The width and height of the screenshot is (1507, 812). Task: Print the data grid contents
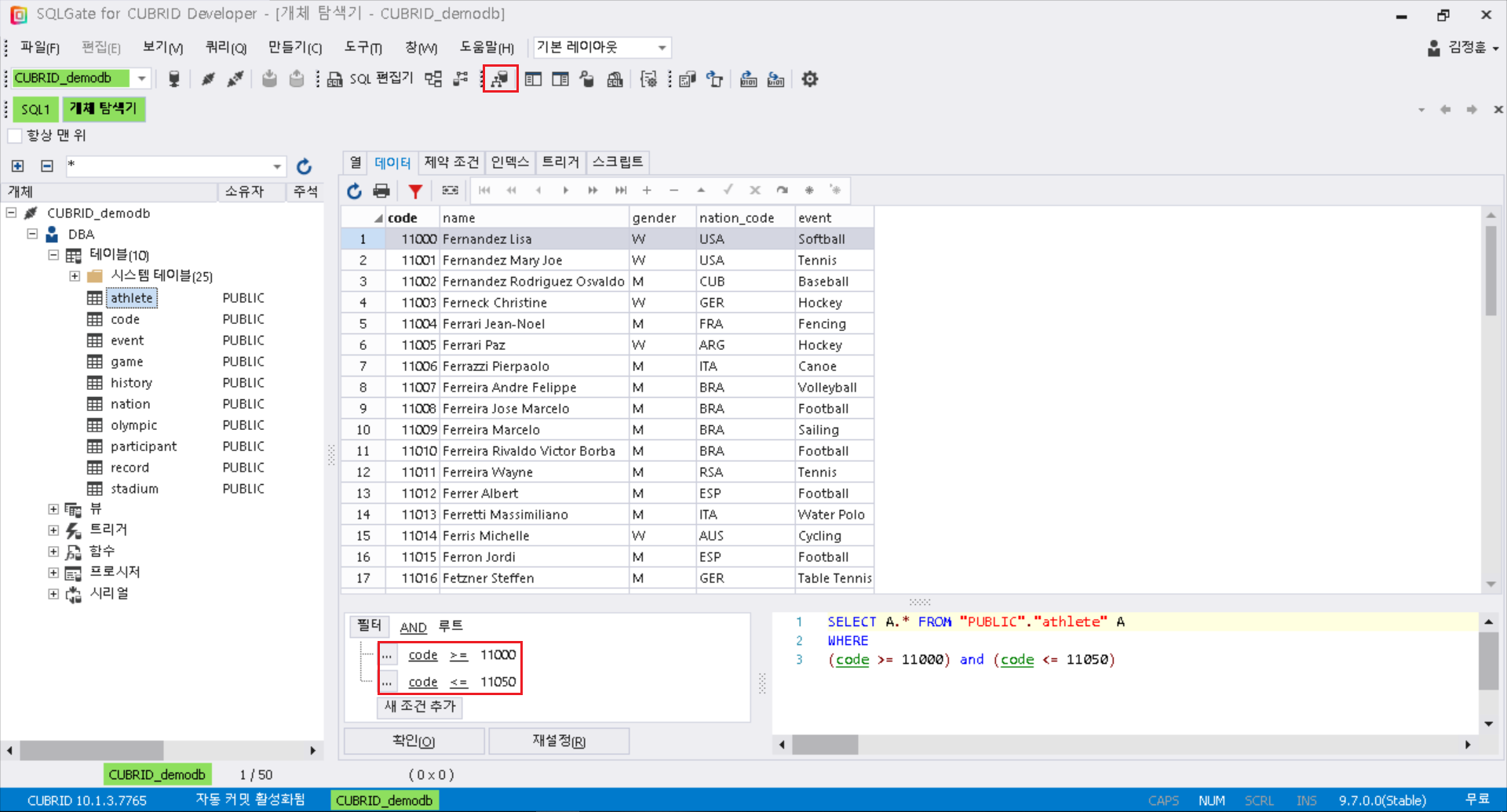point(381,191)
